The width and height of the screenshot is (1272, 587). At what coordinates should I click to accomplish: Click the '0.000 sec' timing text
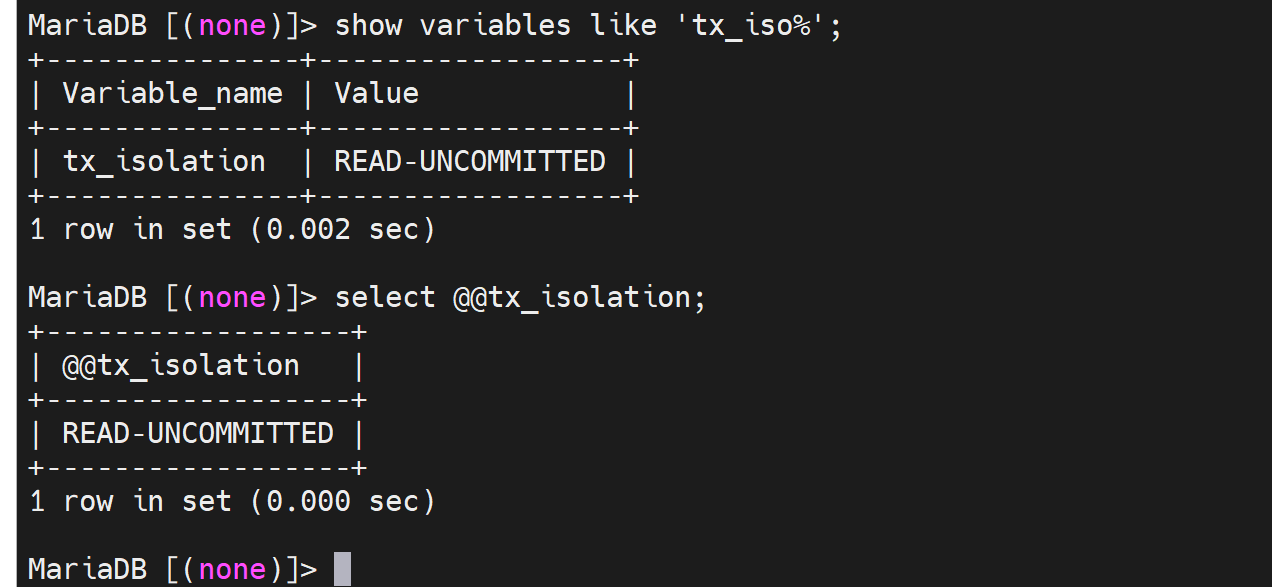tap(342, 501)
